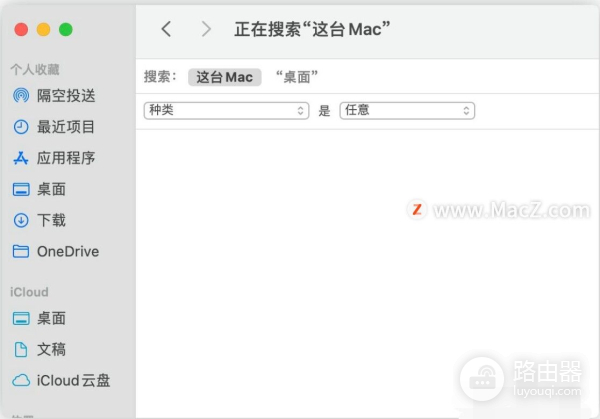Open 文稿 in the sidebar
This screenshot has height=419, width=600.
click(51, 349)
